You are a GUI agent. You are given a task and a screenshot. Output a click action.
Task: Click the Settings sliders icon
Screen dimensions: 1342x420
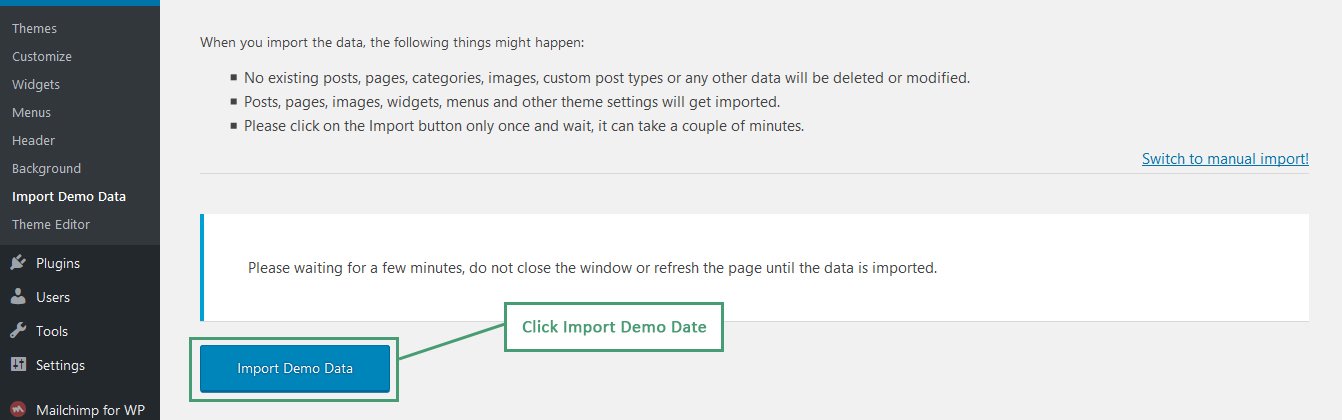(18, 365)
